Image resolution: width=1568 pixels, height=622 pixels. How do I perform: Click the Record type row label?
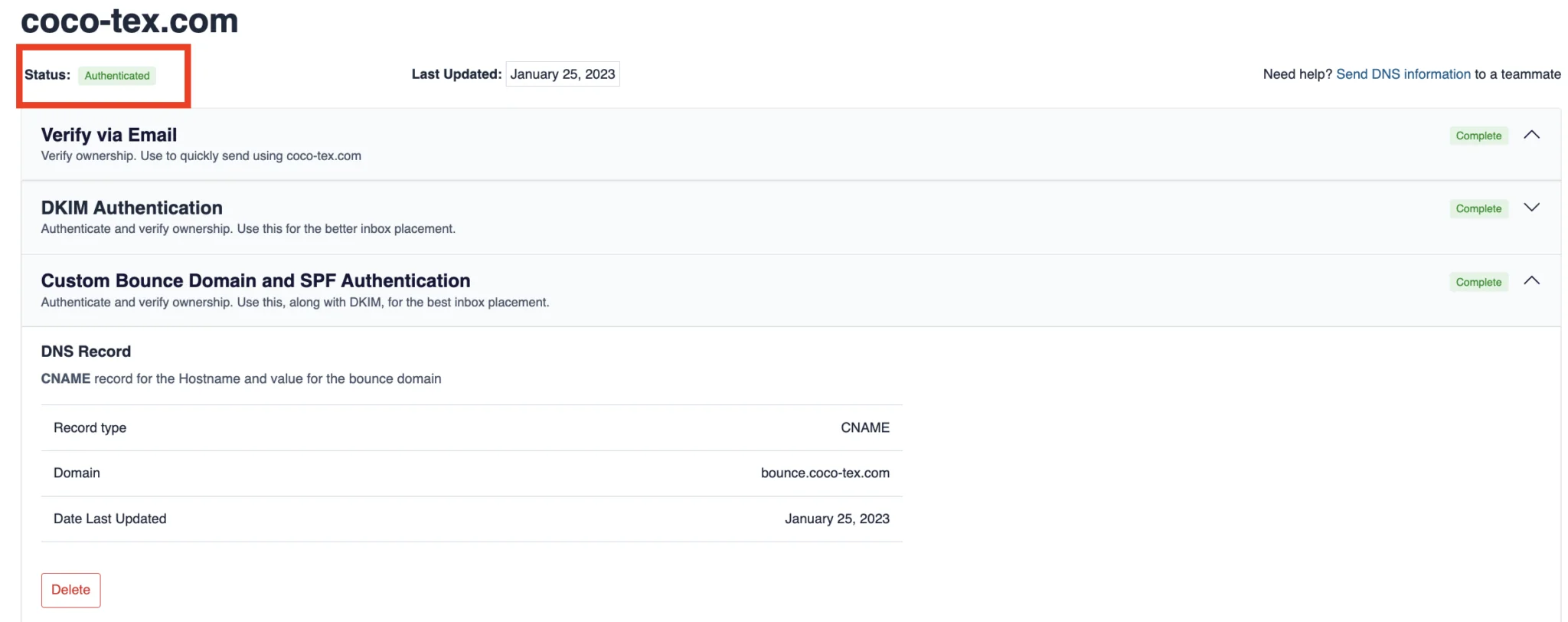pyautogui.click(x=90, y=427)
